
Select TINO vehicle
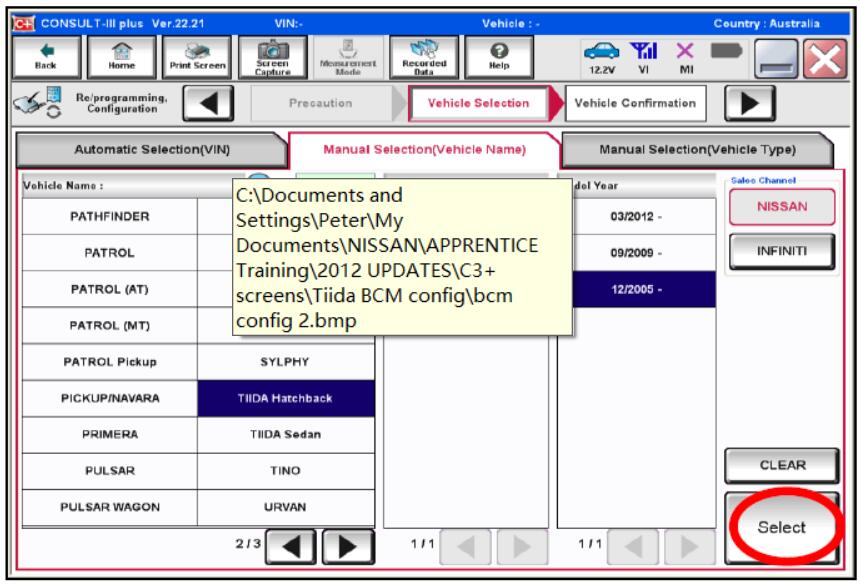pos(286,471)
